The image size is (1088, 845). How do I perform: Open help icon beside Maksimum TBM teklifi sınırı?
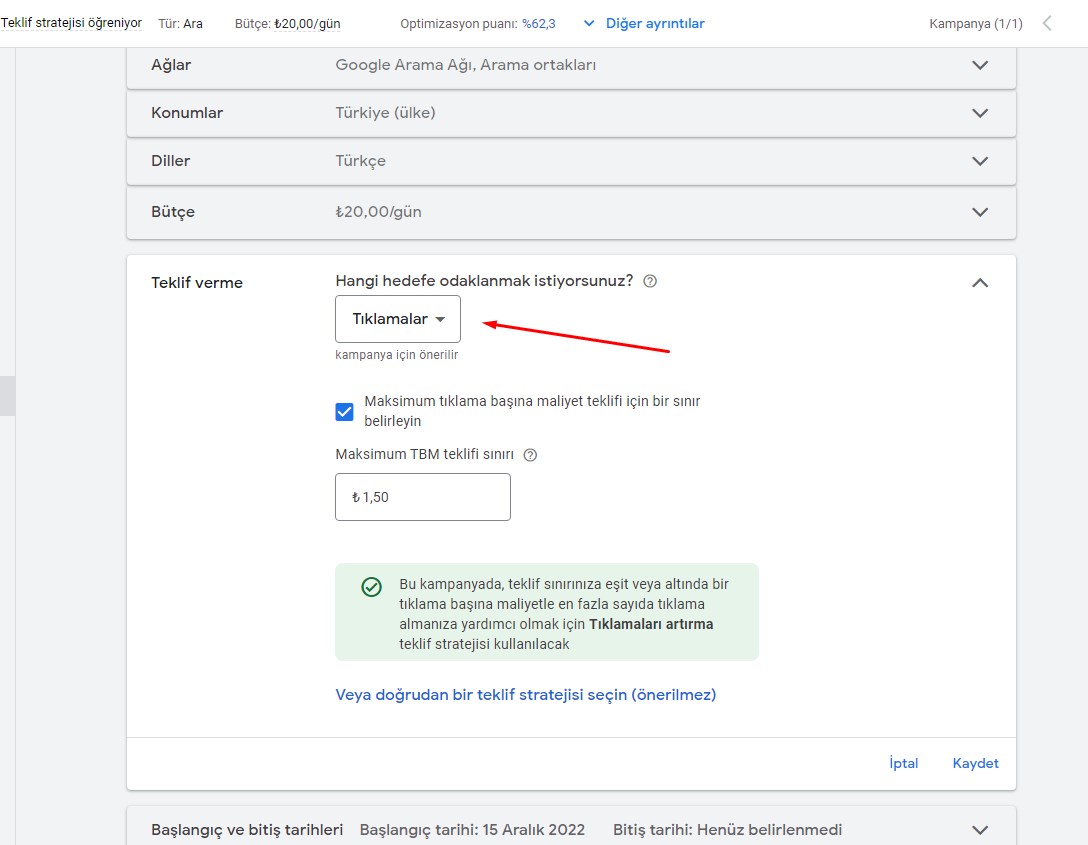(530, 455)
